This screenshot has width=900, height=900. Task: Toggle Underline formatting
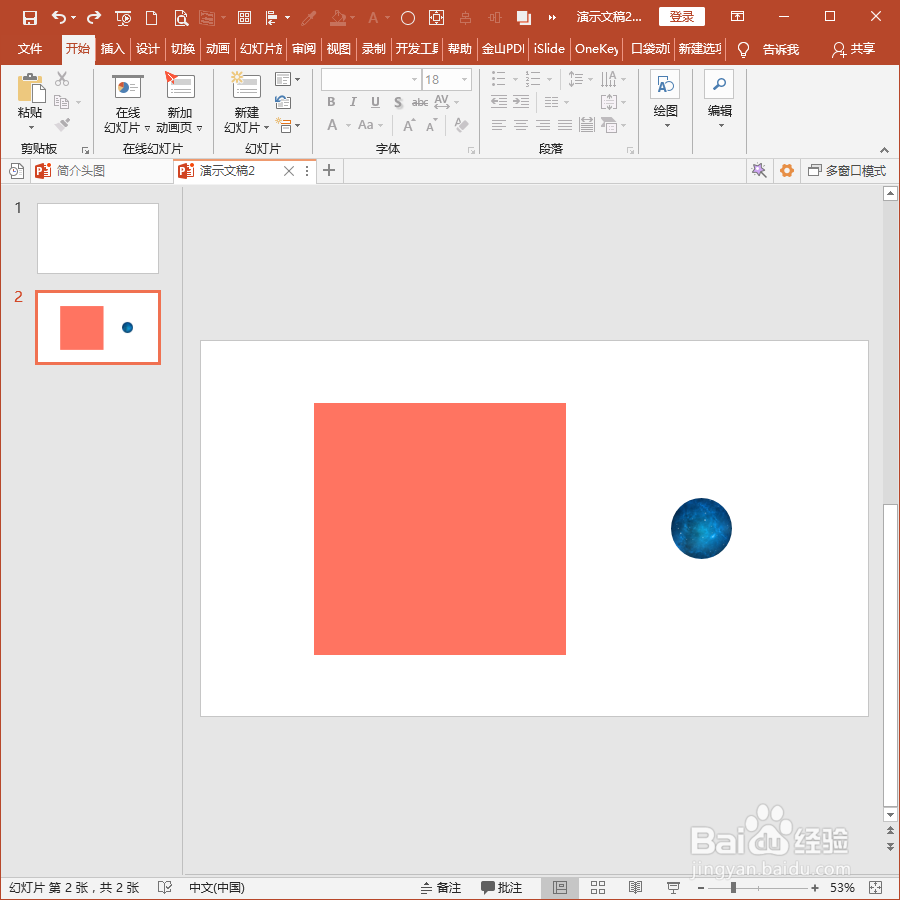point(375,102)
